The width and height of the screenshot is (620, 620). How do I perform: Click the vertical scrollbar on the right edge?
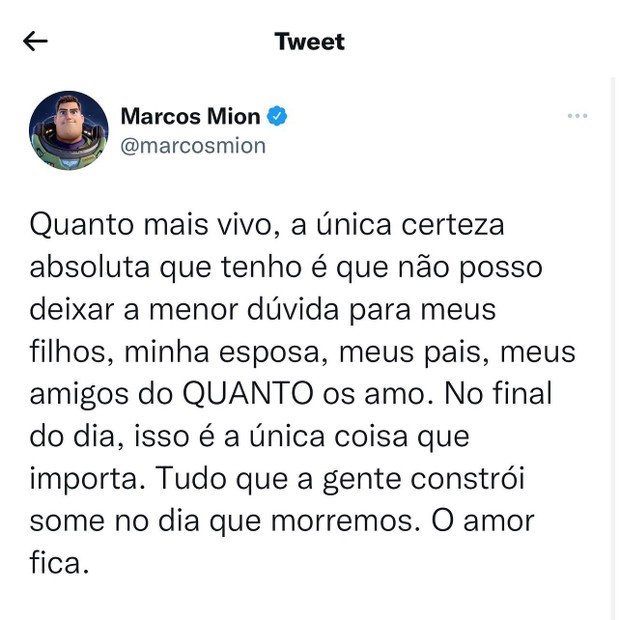tap(613, 348)
